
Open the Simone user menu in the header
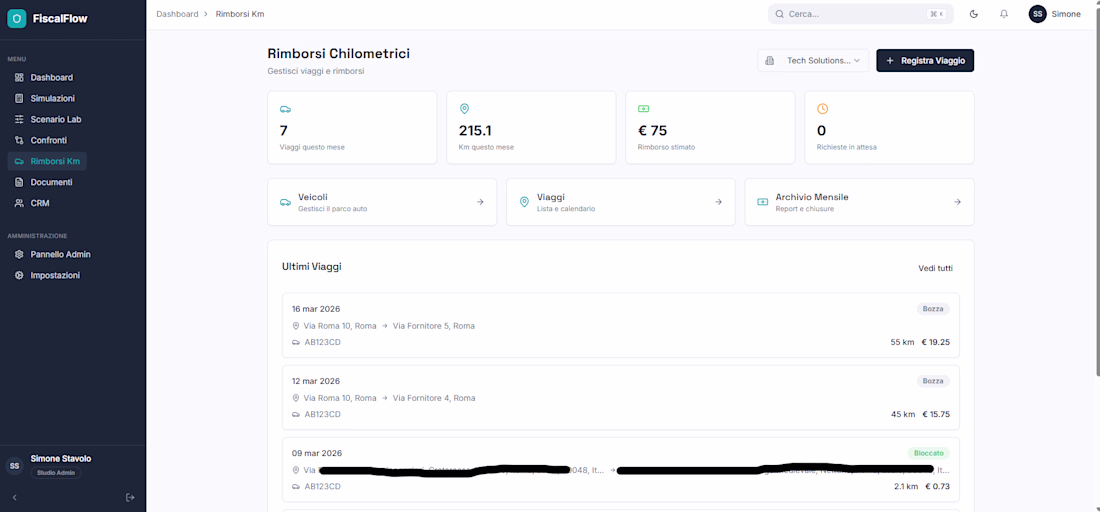(x=1055, y=14)
